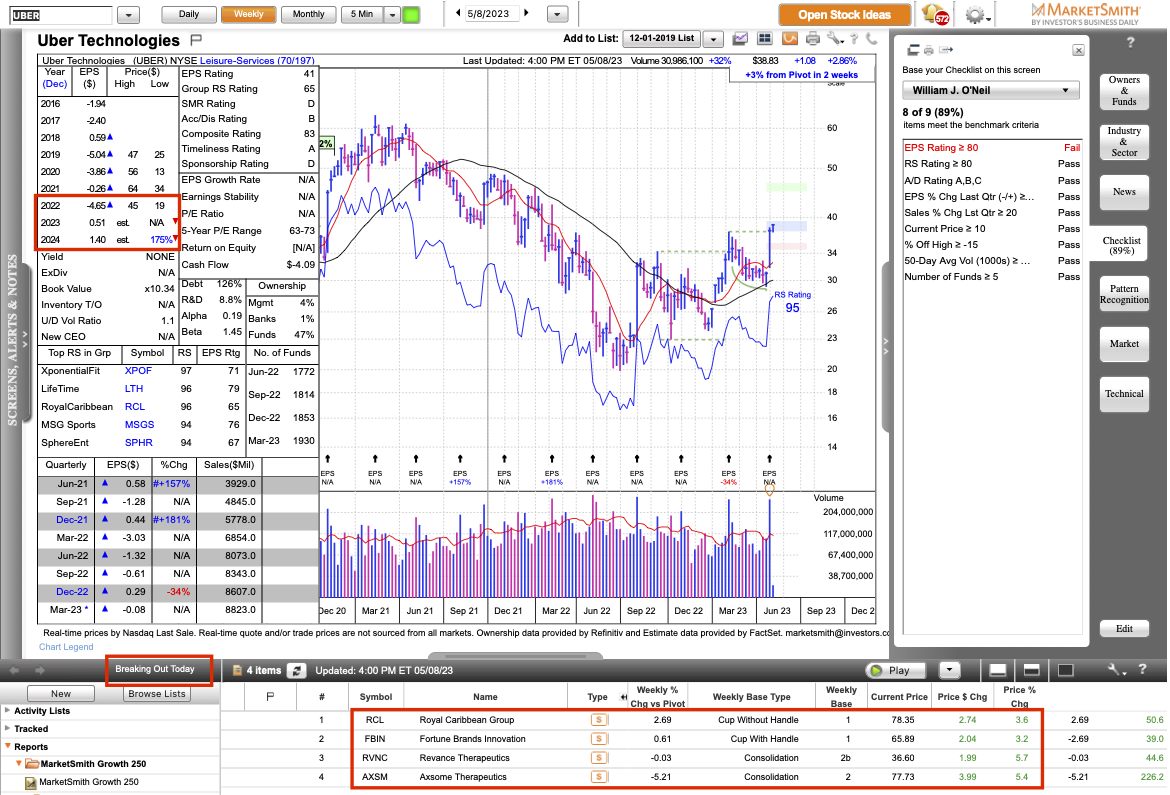
Task: Open the alerts bell with 572 badge
Action: point(935,14)
